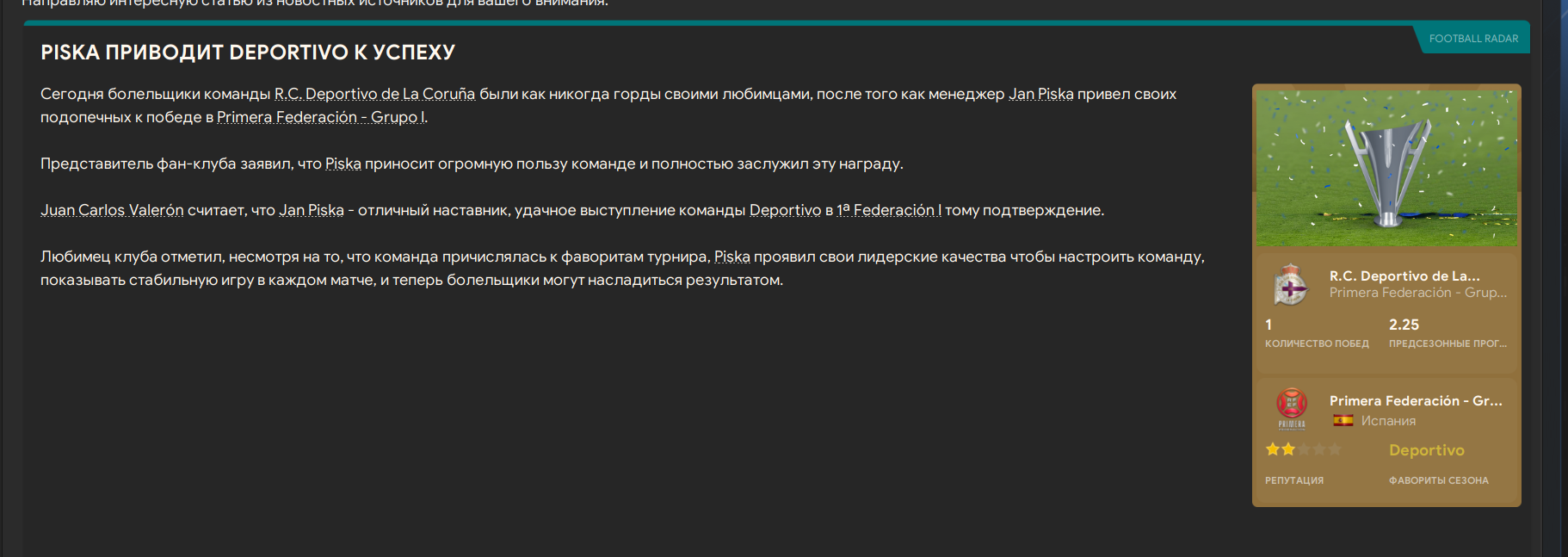Click the 2.25 preseason odds value
This screenshot has width=1568, height=557.
click(x=1404, y=325)
